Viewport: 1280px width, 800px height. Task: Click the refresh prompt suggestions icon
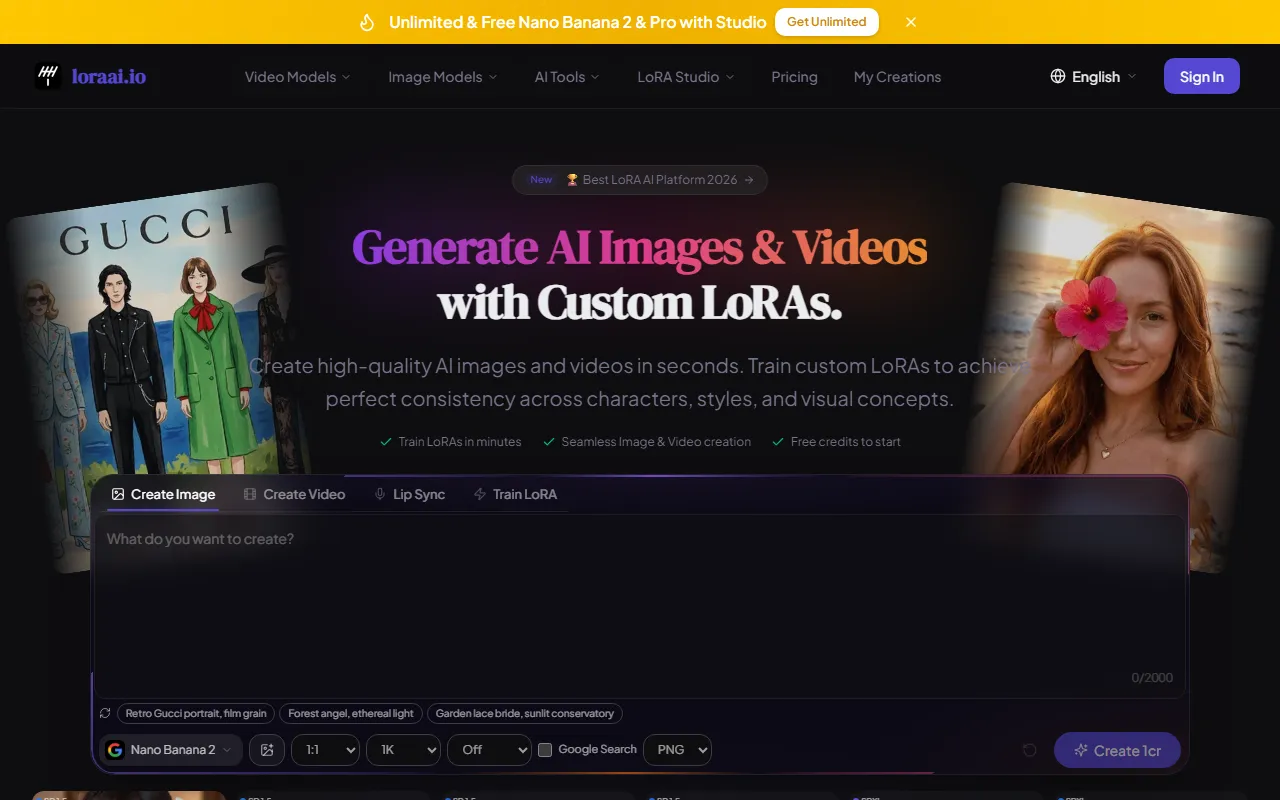click(105, 713)
